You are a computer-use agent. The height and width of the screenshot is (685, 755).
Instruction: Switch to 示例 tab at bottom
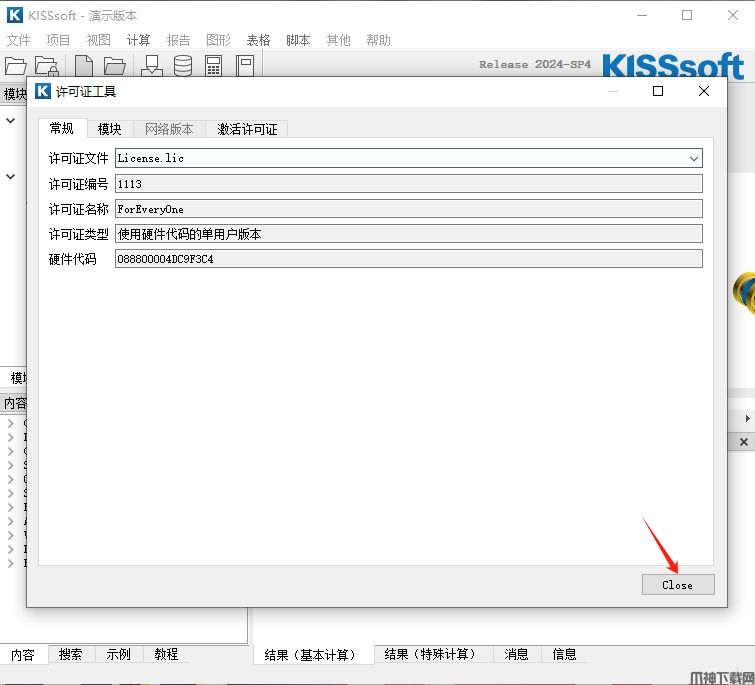118,654
